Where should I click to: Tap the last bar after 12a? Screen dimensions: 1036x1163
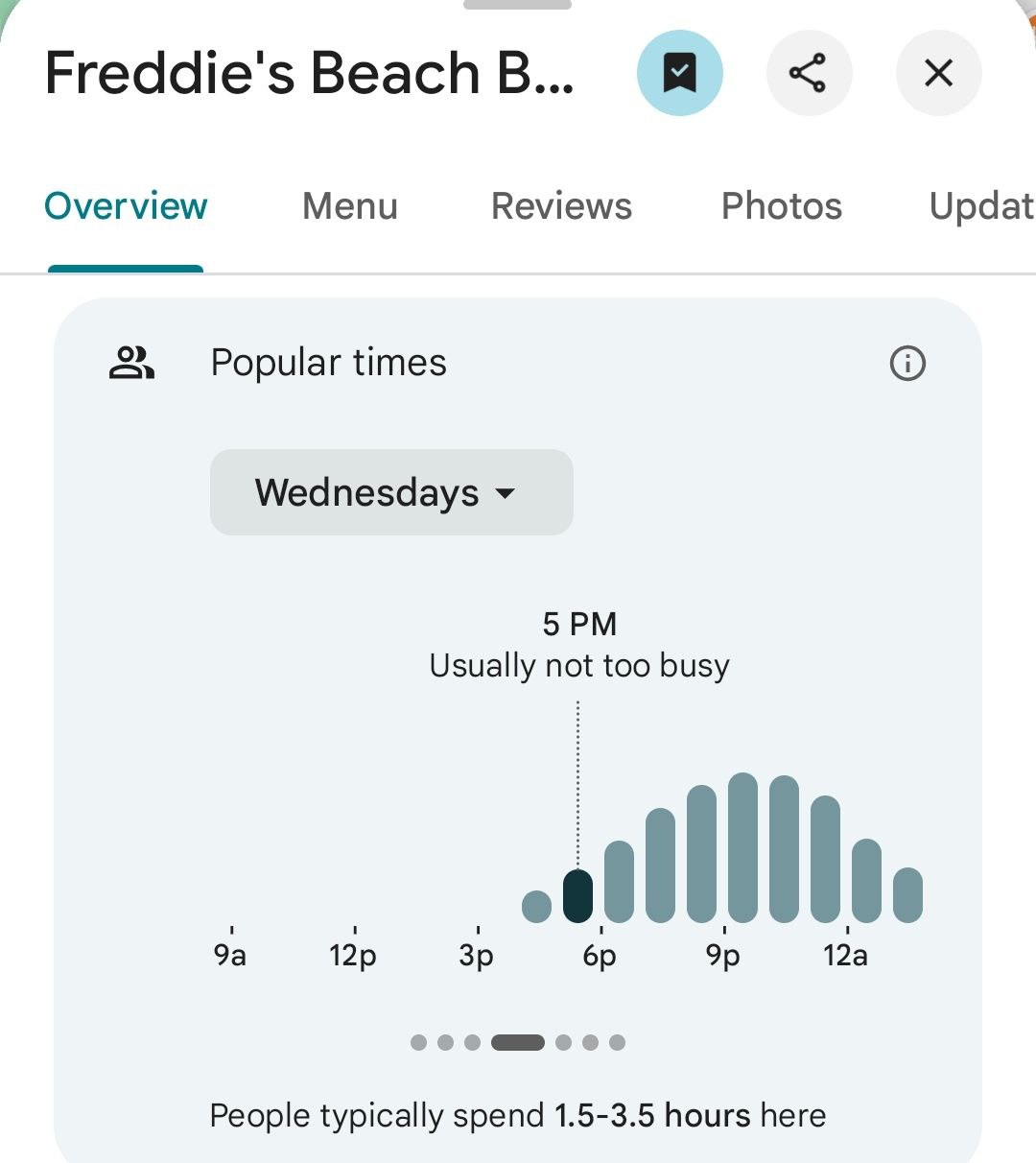[907, 894]
